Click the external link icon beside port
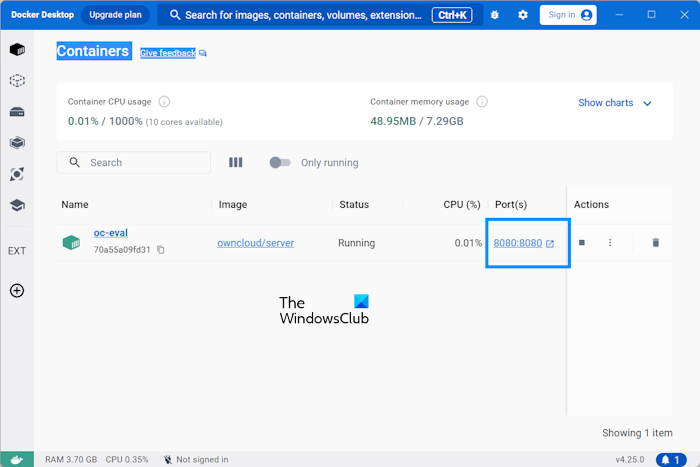This screenshot has width=700, height=467. [550, 244]
